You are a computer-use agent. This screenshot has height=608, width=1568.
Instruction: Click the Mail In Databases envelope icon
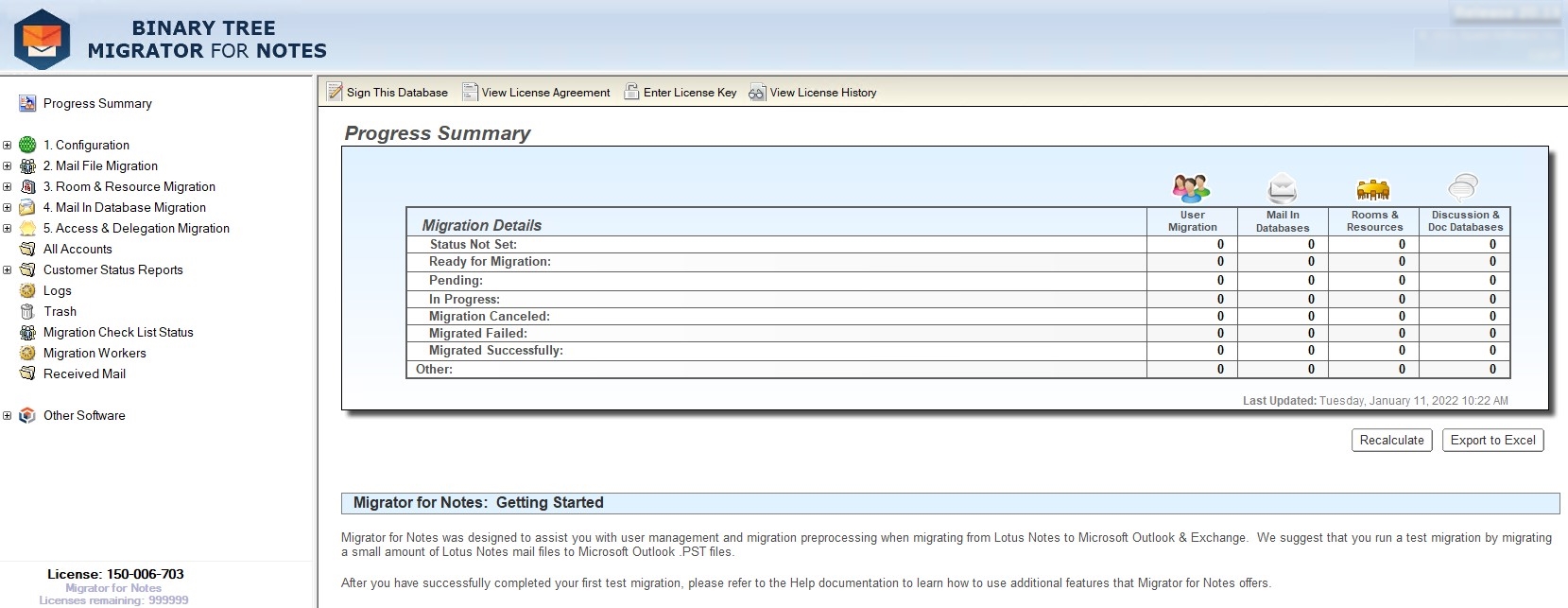[1283, 188]
